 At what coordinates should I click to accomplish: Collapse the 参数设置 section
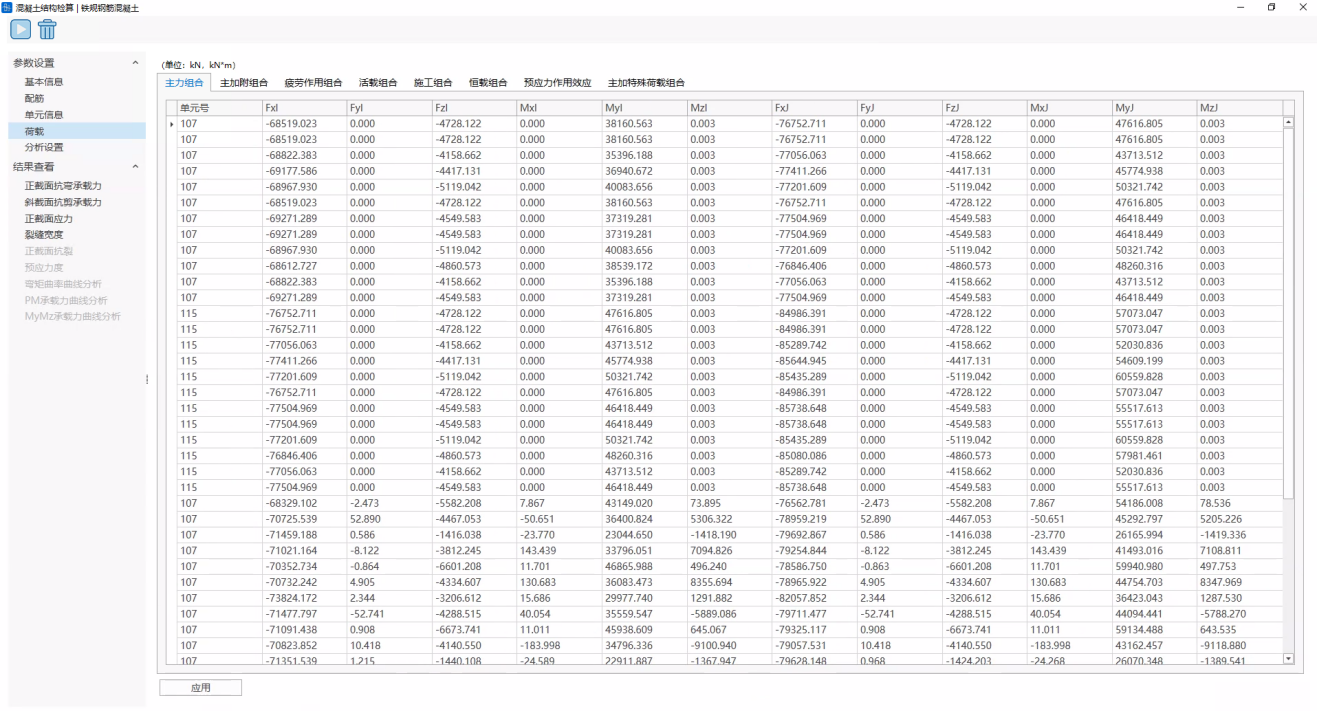click(x=136, y=63)
